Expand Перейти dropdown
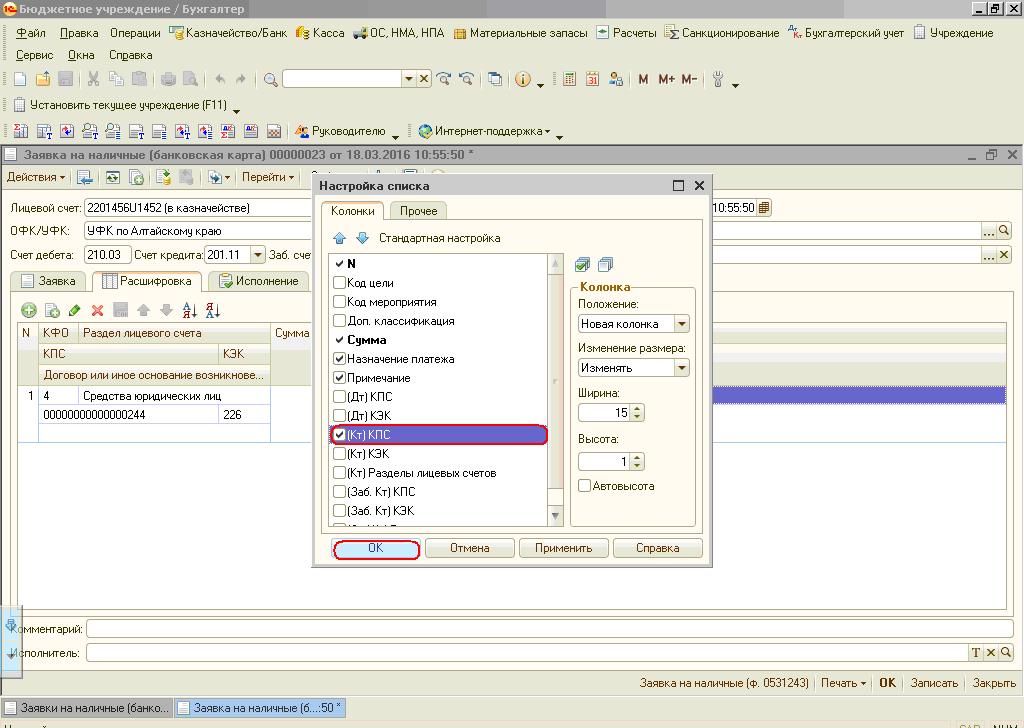The width and height of the screenshot is (1024, 728). (268, 178)
